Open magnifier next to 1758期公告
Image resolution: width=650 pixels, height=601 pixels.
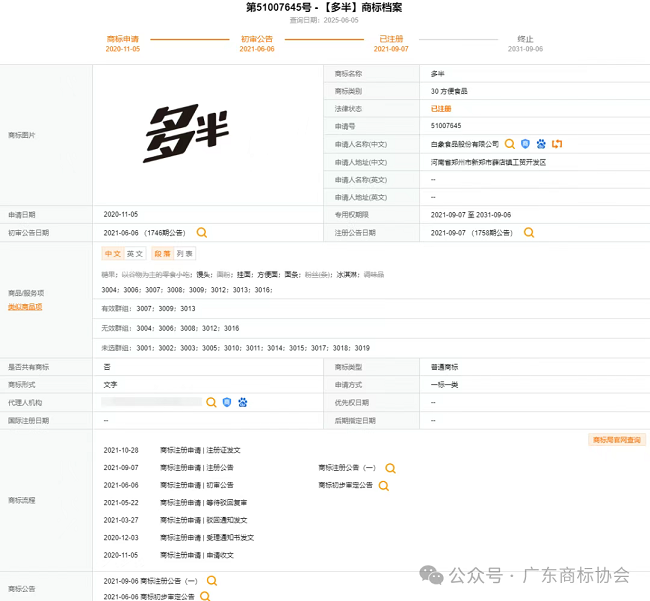click(529, 232)
